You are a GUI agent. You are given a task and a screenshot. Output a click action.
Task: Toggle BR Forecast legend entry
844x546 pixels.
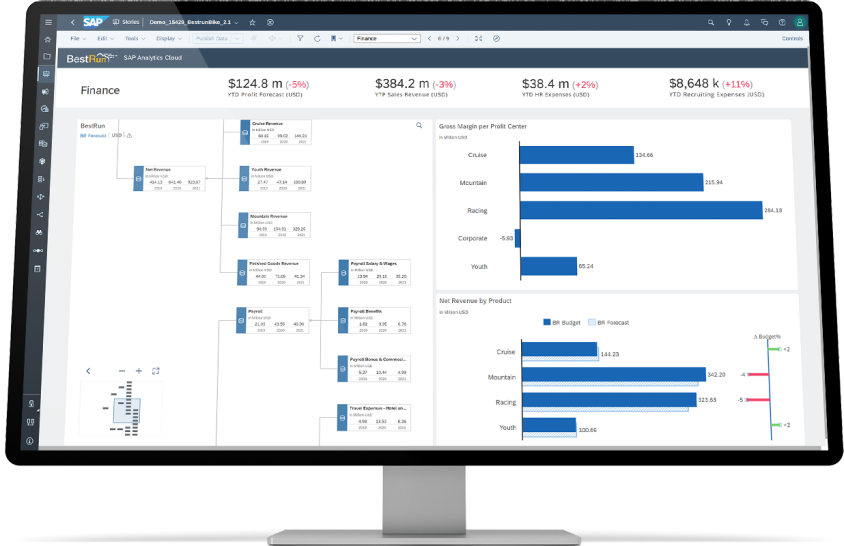click(x=609, y=323)
